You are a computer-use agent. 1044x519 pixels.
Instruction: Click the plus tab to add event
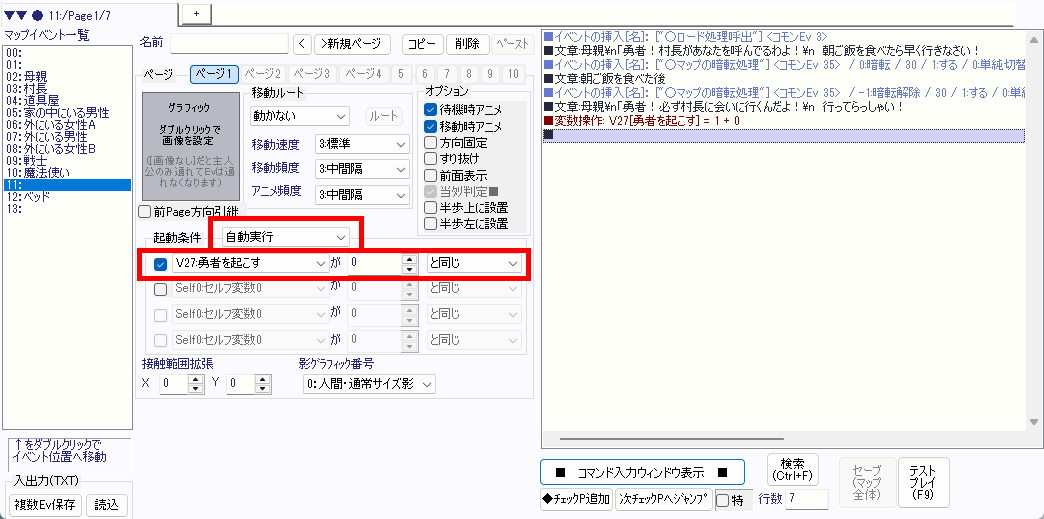coord(196,12)
